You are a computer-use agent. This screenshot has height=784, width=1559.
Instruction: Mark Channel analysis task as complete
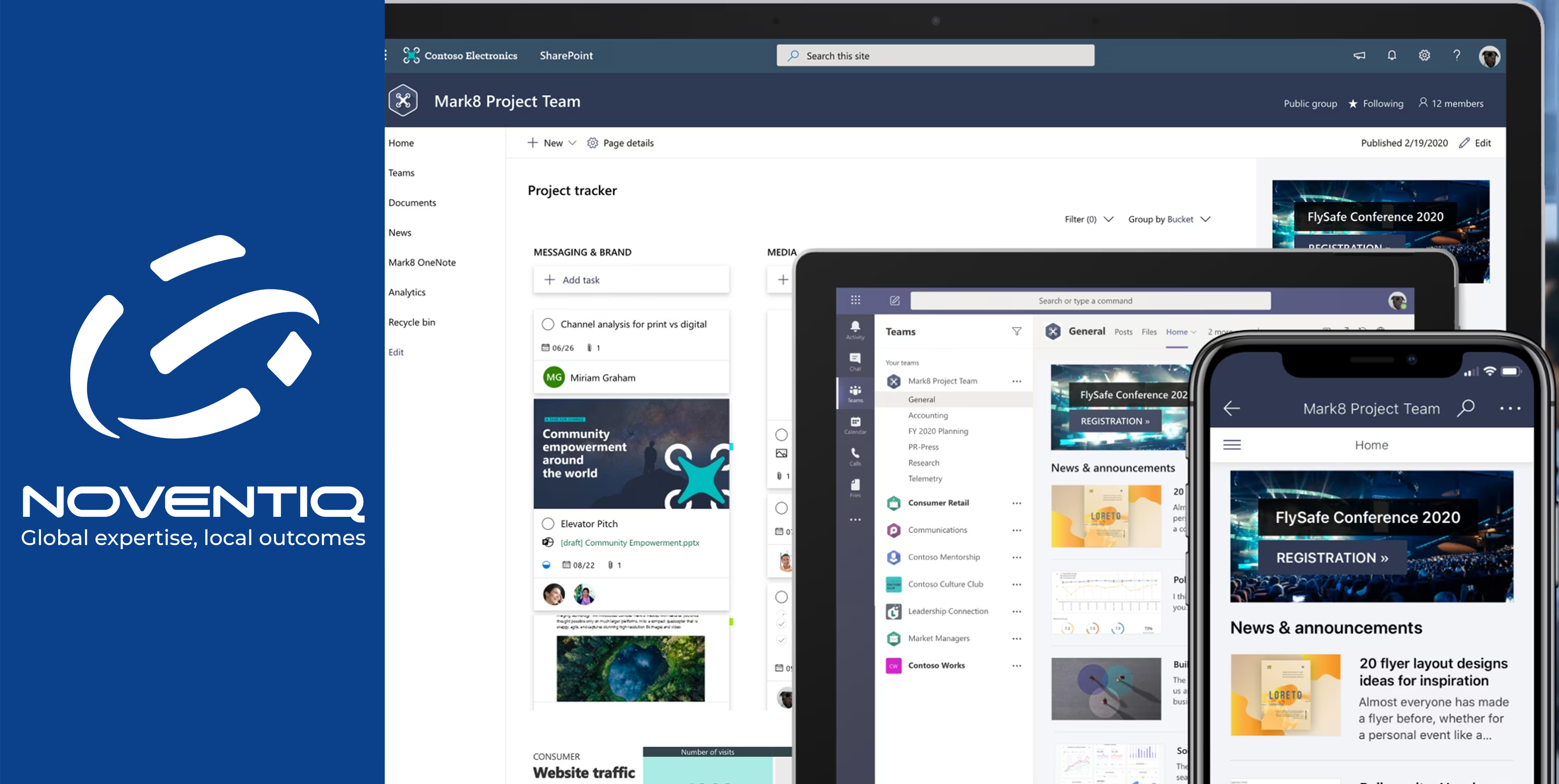pos(548,324)
